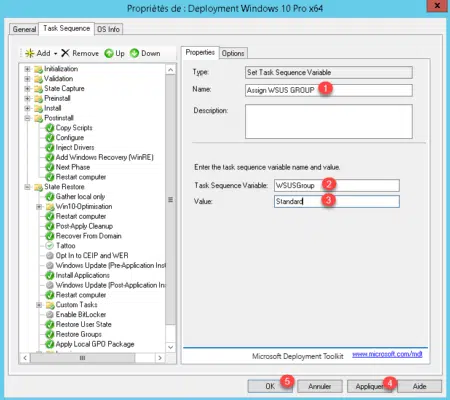Click the Install Applications step icon
The image size is (450, 400).
50,275
